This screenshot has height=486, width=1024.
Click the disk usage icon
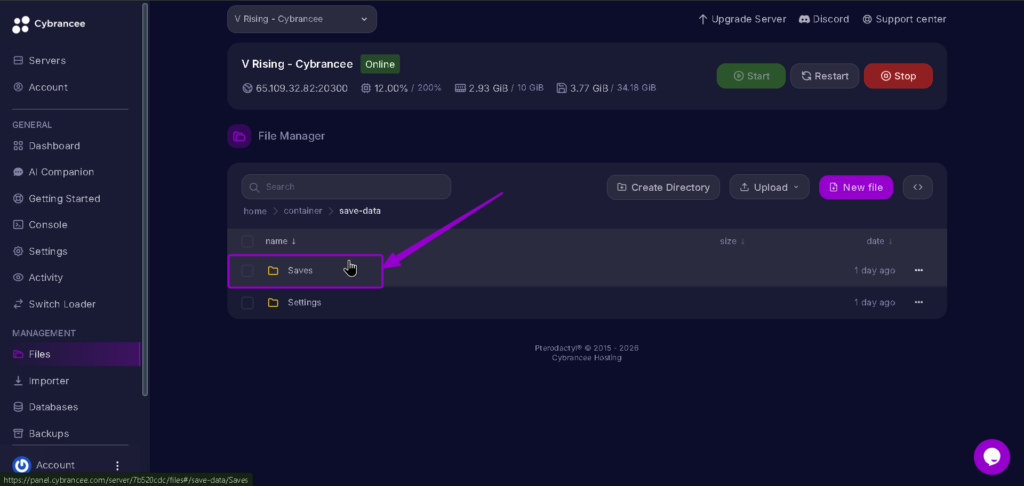coord(561,88)
